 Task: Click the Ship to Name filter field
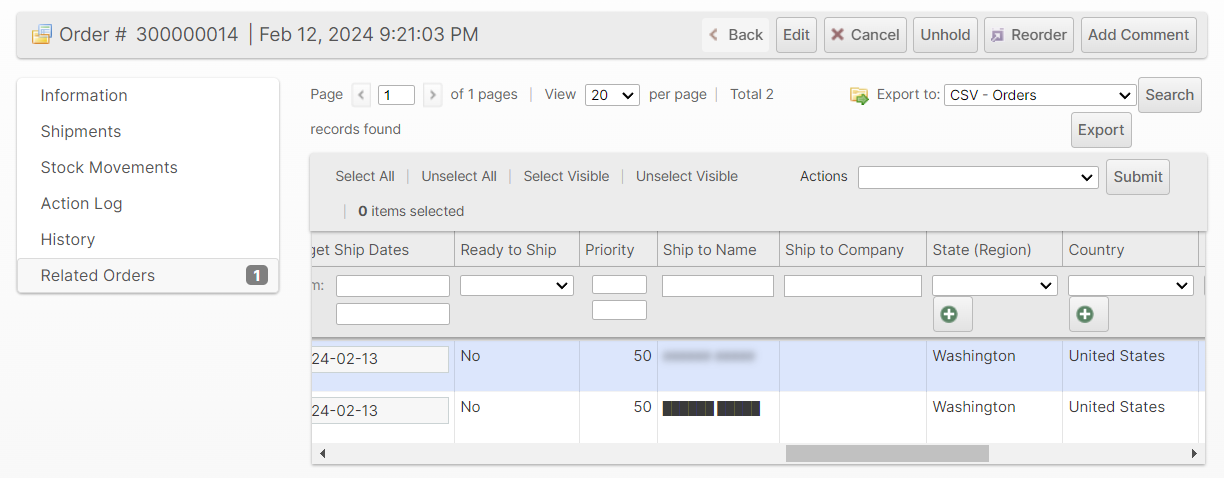[717, 286]
